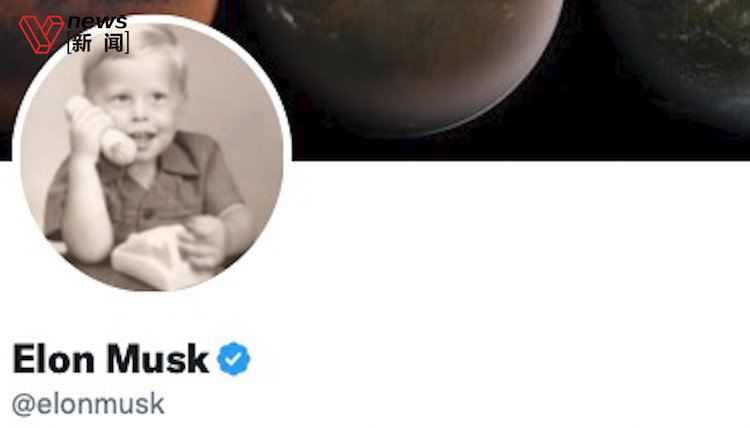Click the toy telephone in the profile photo
This screenshot has height=428, width=750.
100,130
